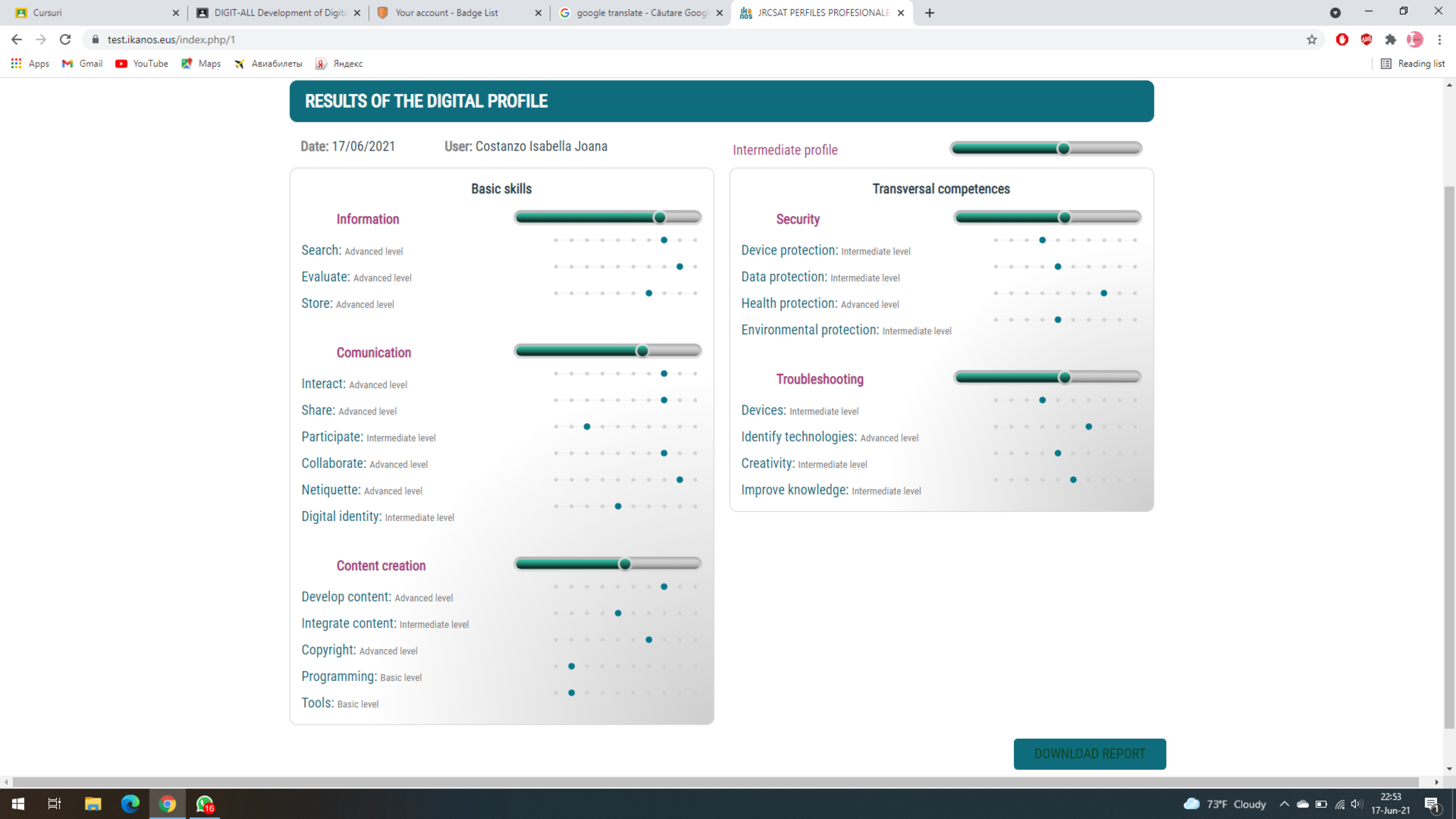Image resolution: width=1456 pixels, height=819 pixels.
Task: Open Chrome three-dot menu
Action: [1440, 40]
